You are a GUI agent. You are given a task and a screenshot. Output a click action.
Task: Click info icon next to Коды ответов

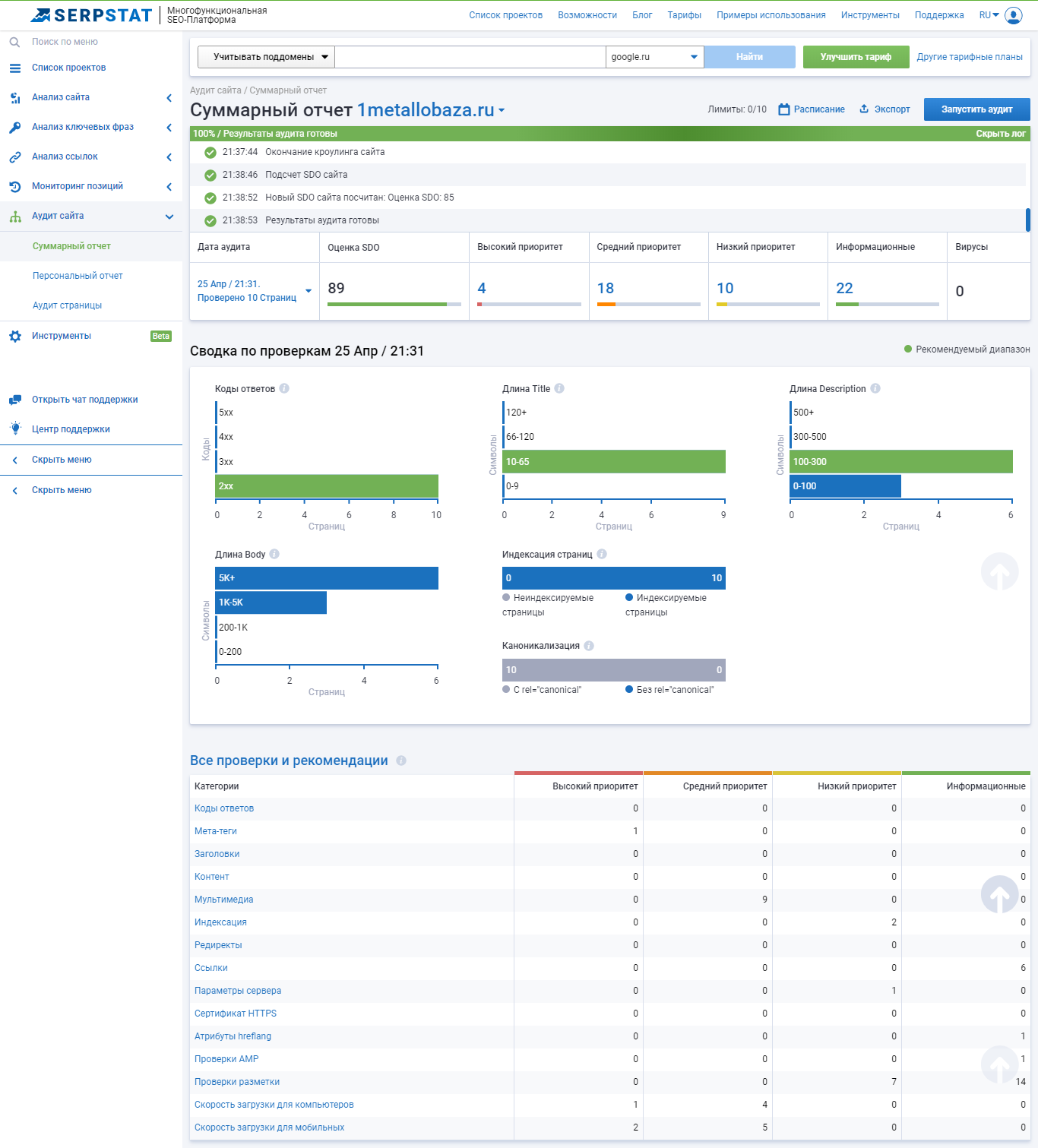click(284, 388)
